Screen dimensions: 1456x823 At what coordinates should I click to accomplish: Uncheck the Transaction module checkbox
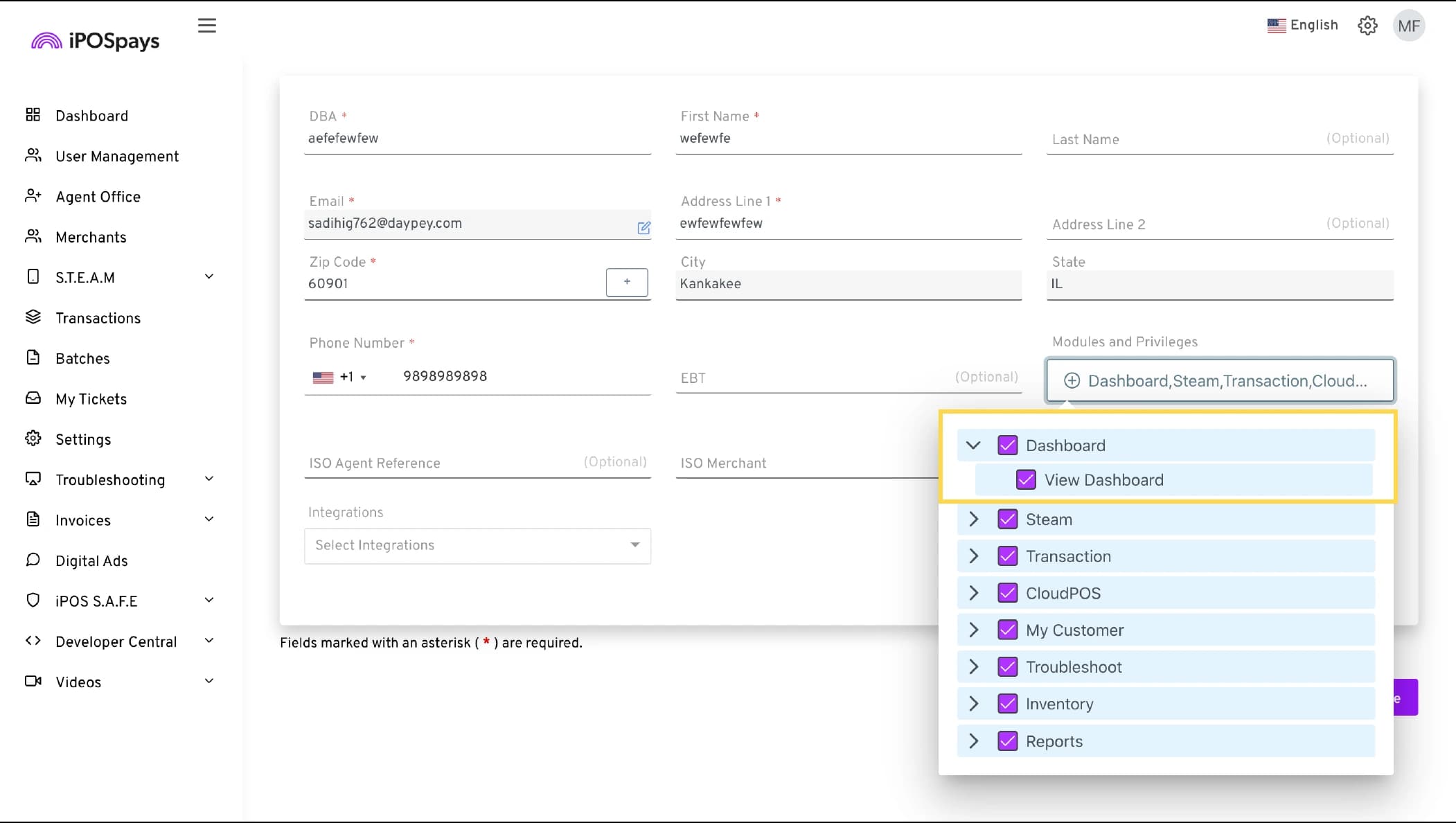[1007, 556]
